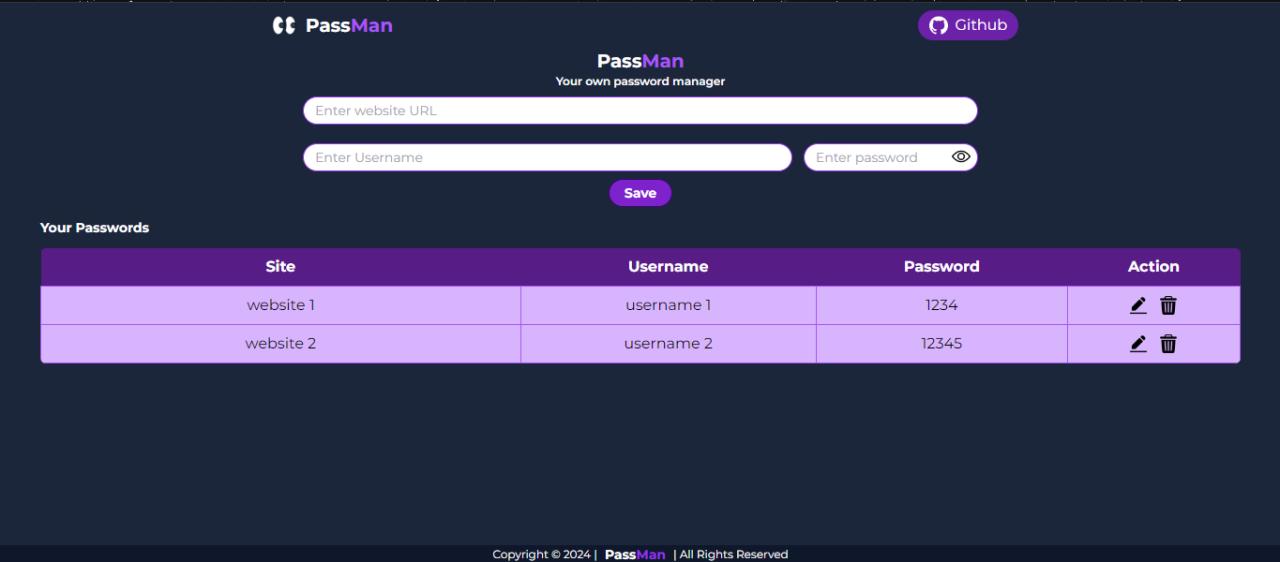Image resolution: width=1280 pixels, height=562 pixels.
Task: Select the password '1234' cell
Action: 941,305
